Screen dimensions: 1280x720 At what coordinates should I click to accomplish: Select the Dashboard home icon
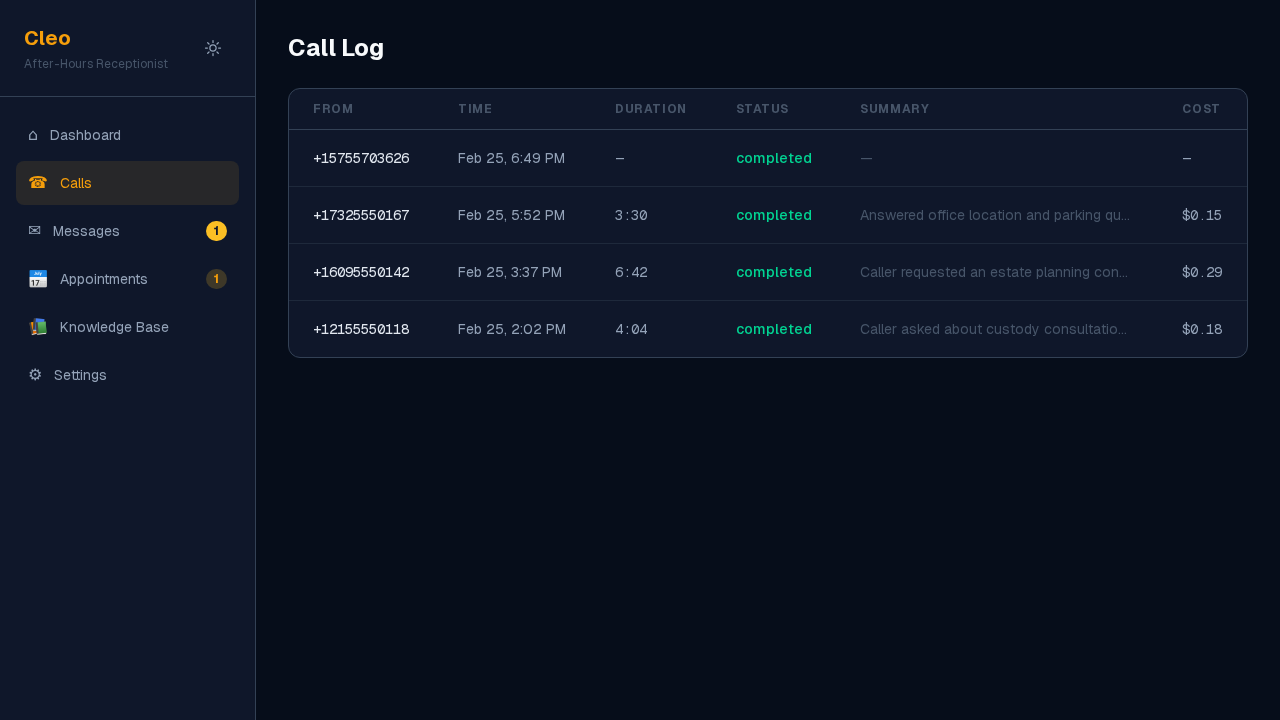(34, 135)
